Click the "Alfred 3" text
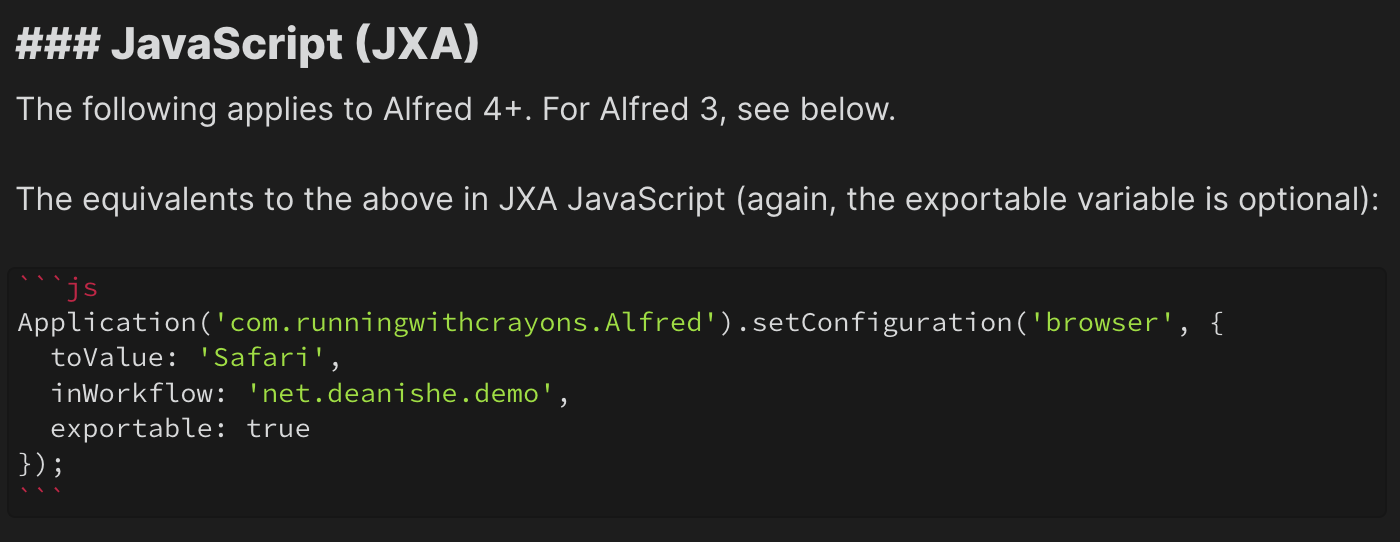Viewport: 1400px width, 542px height. (x=659, y=109)
